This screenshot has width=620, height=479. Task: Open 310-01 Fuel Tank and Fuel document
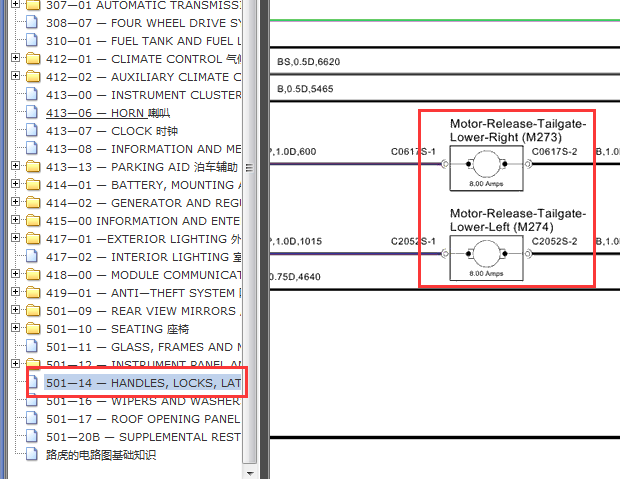click(x=144, y=41)
